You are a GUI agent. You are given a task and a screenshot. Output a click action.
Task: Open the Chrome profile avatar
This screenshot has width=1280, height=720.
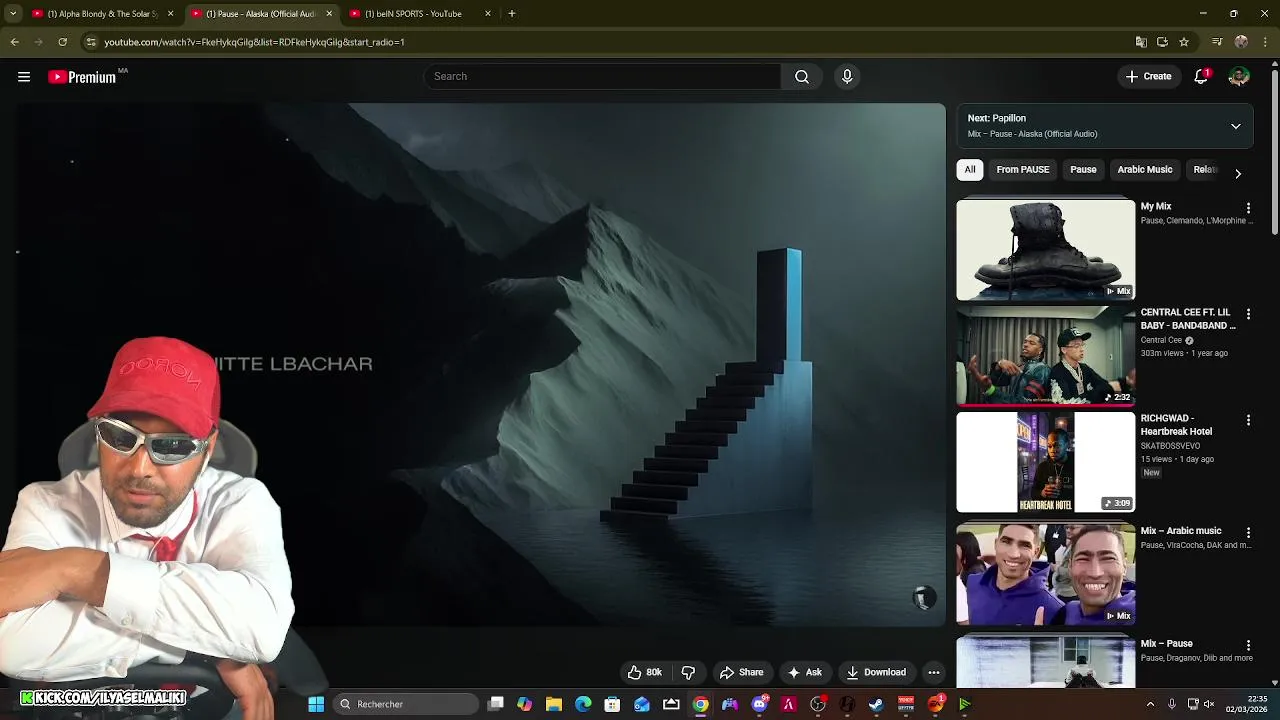tap(1241, 42)
